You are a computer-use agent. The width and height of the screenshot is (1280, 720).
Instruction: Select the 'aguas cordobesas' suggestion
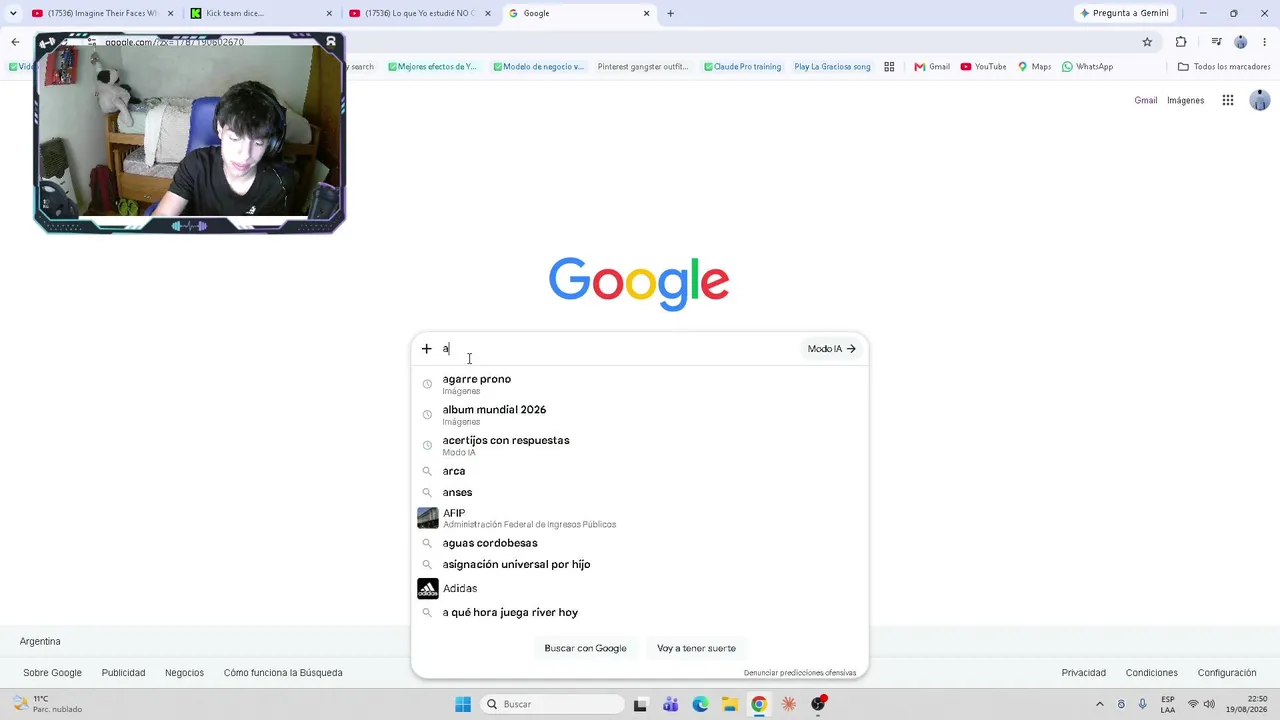click(x=640, y=543)
